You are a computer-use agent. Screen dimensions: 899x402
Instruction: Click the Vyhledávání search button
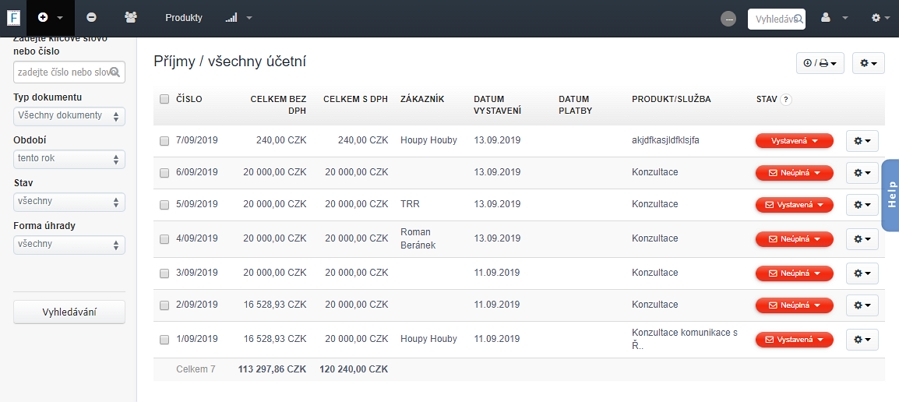69,312
